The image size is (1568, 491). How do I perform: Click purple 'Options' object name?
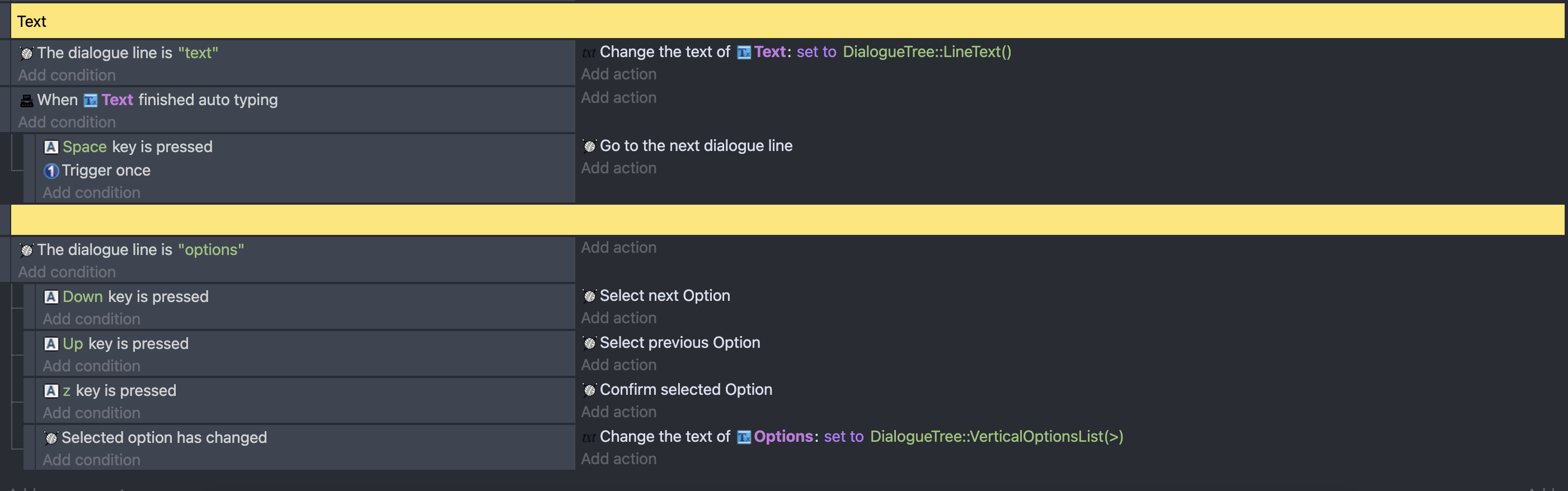[x=783, y=436]
